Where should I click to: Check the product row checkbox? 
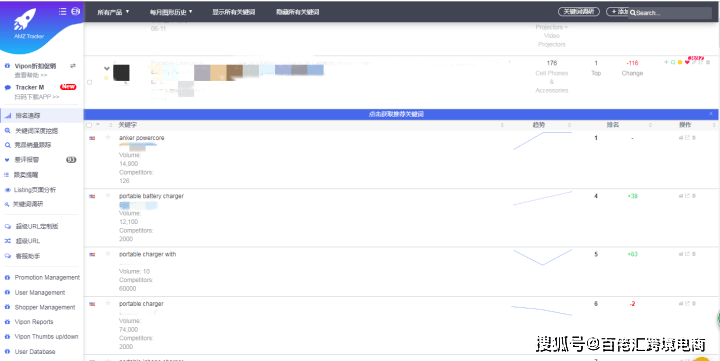pos(90,83)
